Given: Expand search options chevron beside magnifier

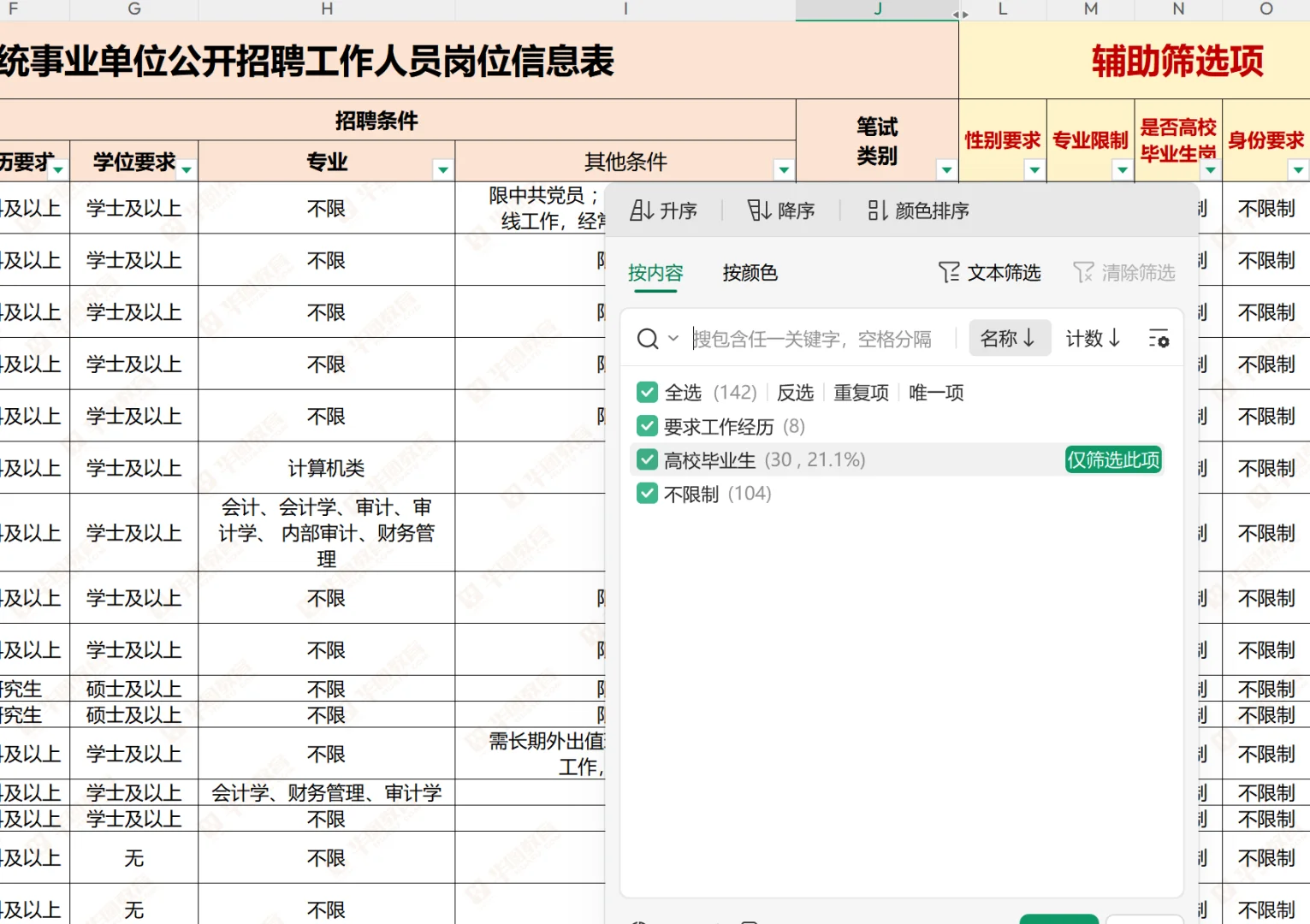Looking at the screenshot, I should (673, 339).
